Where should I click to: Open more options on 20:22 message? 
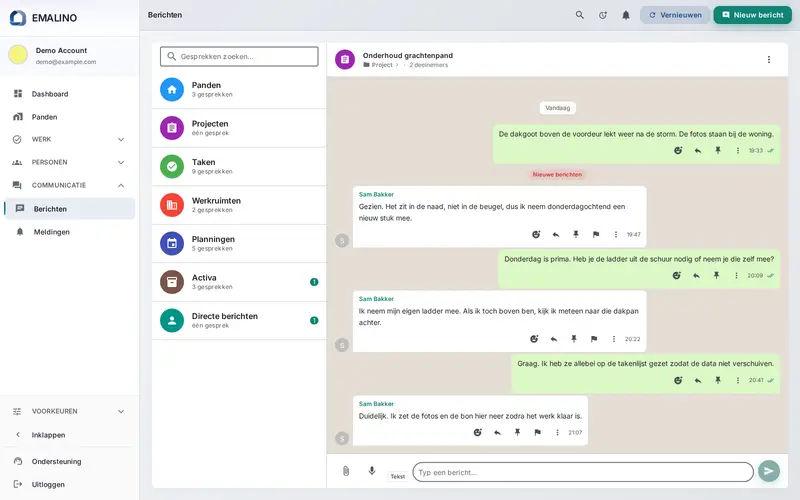[x=614, y=339]
